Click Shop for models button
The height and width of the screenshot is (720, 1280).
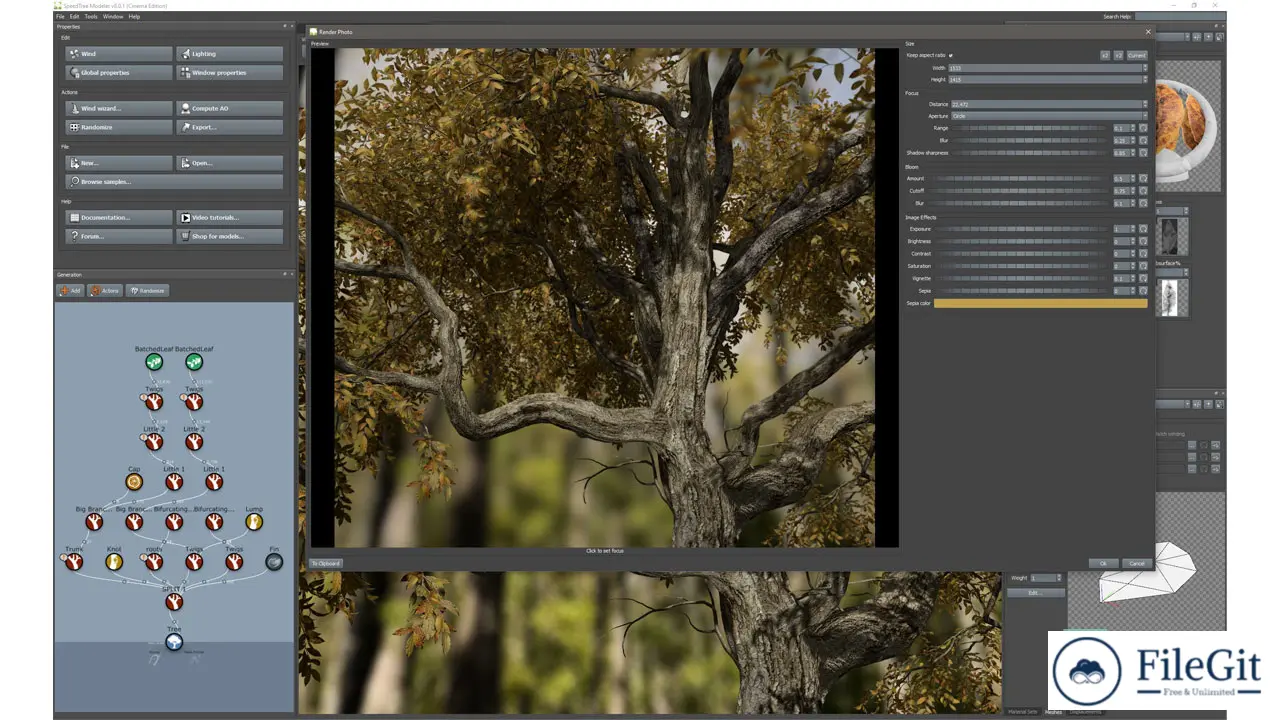[x=230, y=236]
